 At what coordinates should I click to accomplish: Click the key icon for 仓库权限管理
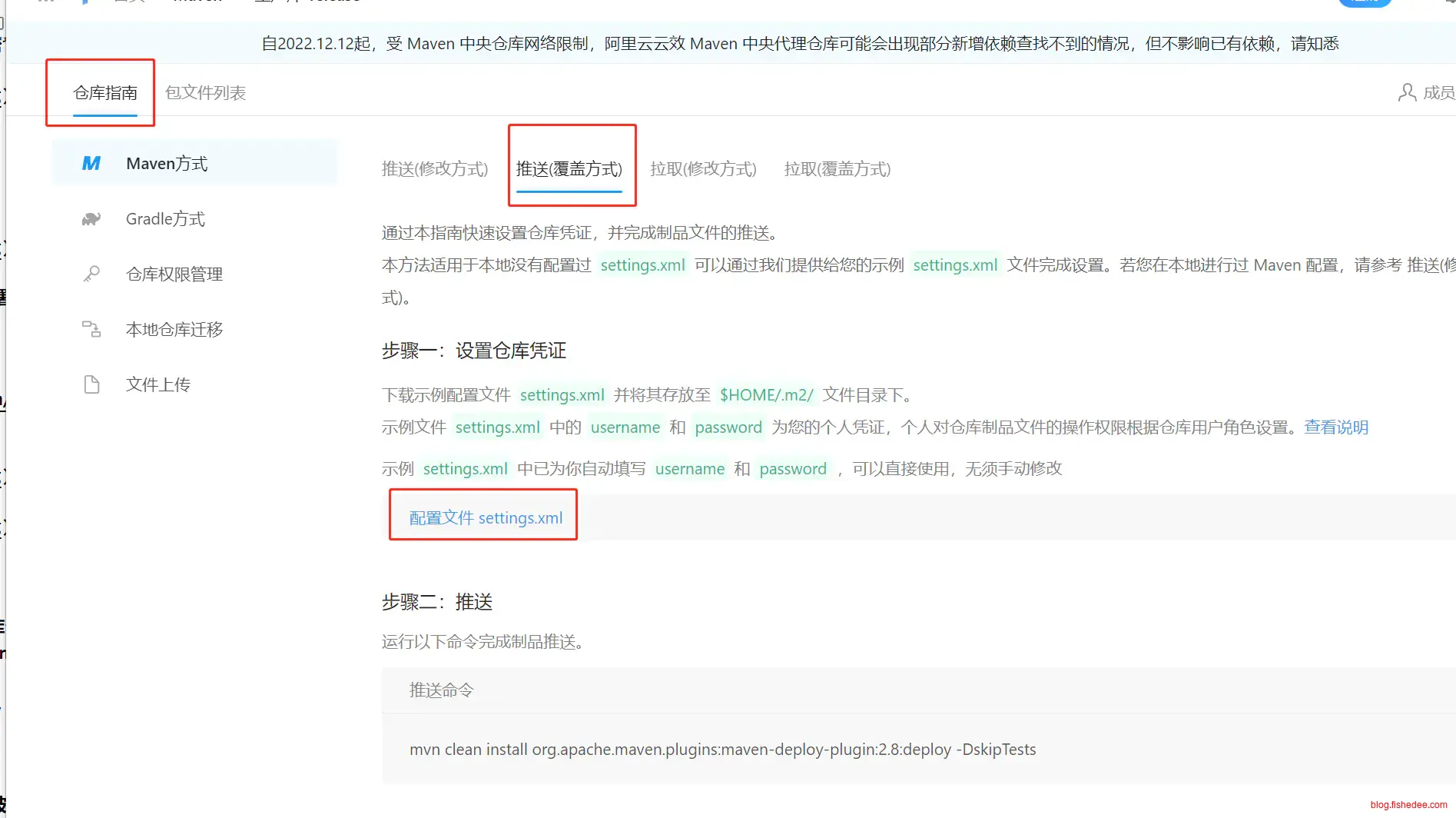(91, 274)
